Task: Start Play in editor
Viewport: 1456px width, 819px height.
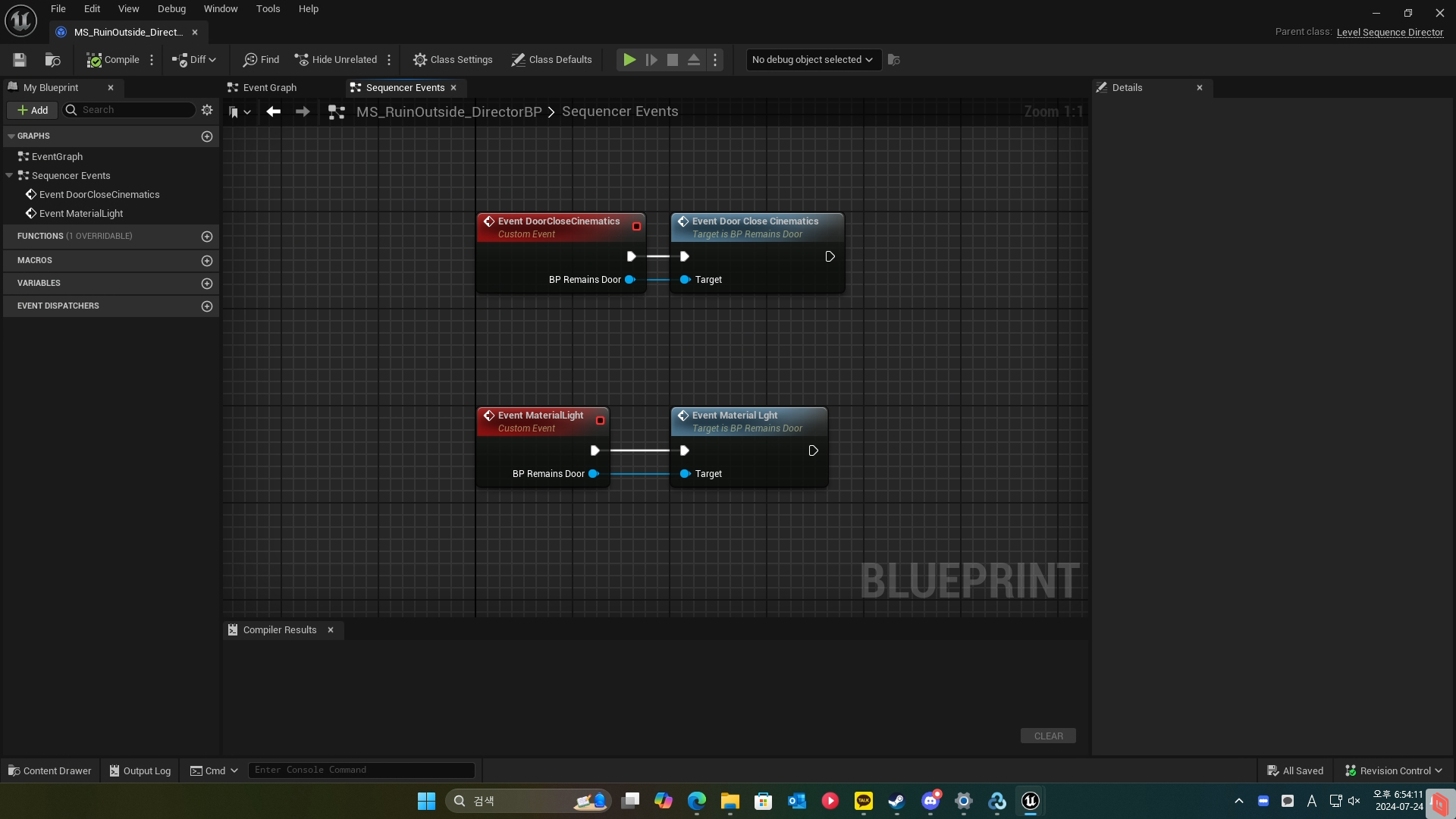Action: 629,60
